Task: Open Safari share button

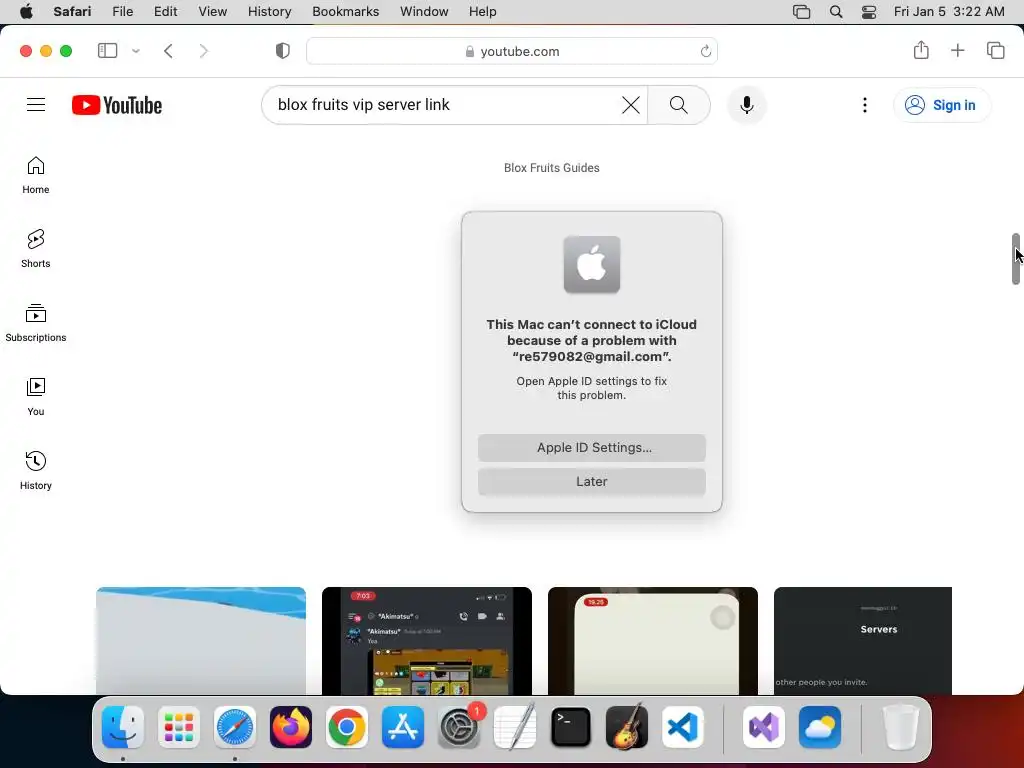Action: click(x=921, y=50)
